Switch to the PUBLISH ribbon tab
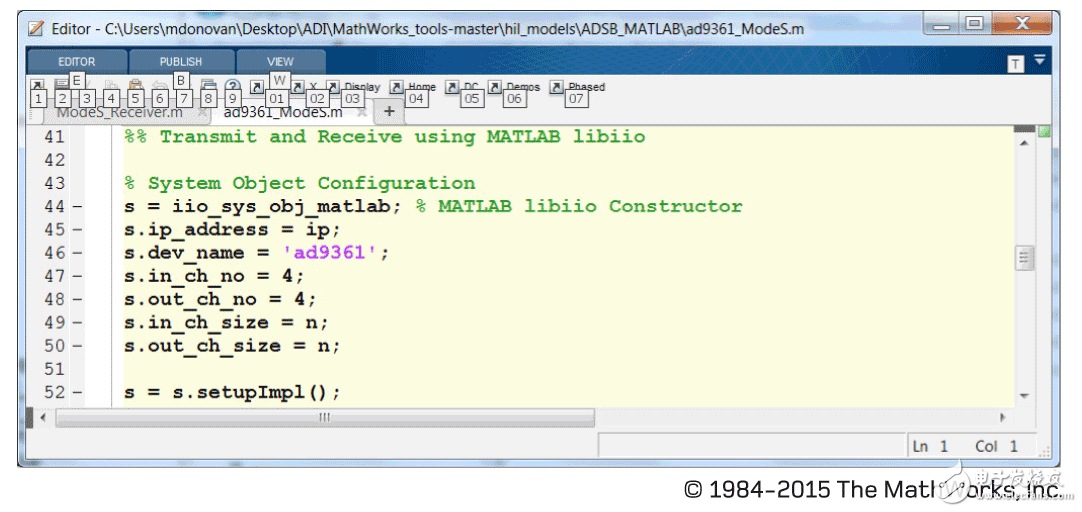The height and width of the screenshot is (512, 1082). (x=181, y=62)
